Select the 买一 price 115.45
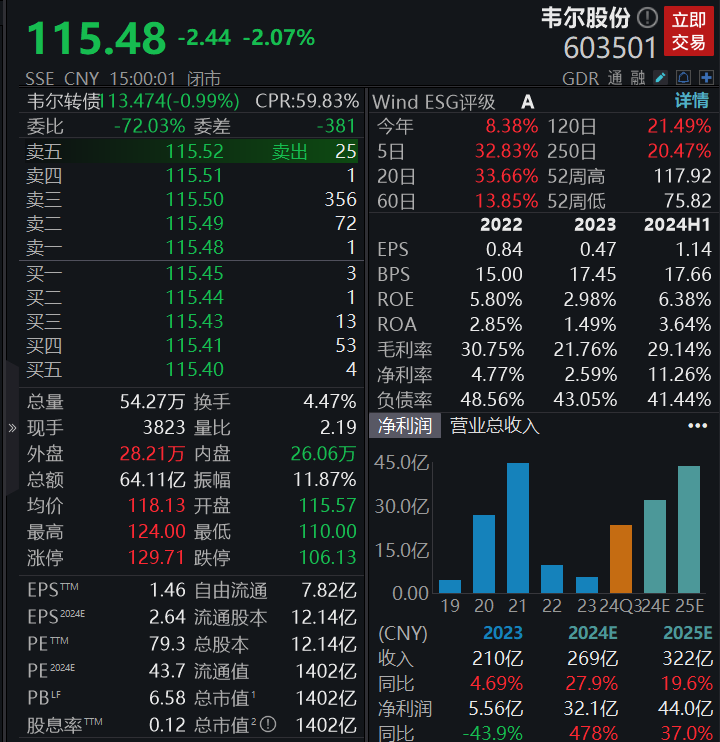 pyautogui.click(x=194, y=274)
